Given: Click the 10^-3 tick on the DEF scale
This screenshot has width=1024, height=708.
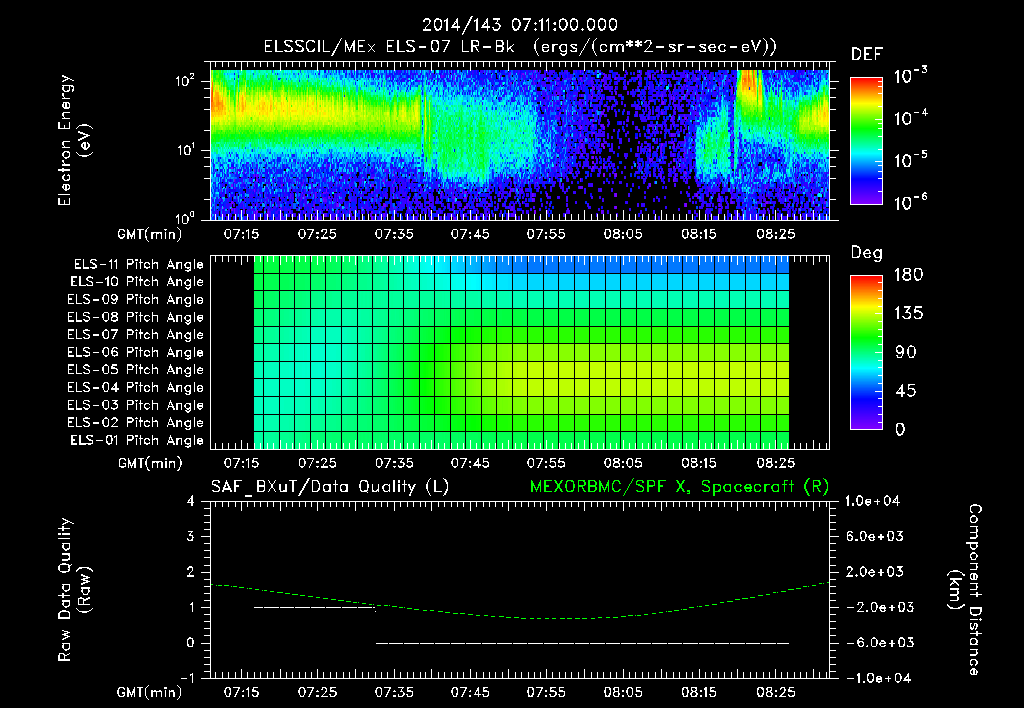Looking at the screenshot, I should coord(910,76).
